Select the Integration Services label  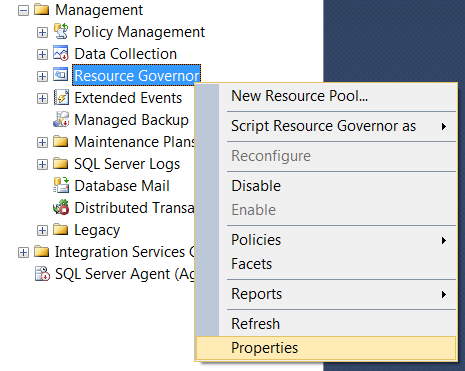tap(125, 252)
